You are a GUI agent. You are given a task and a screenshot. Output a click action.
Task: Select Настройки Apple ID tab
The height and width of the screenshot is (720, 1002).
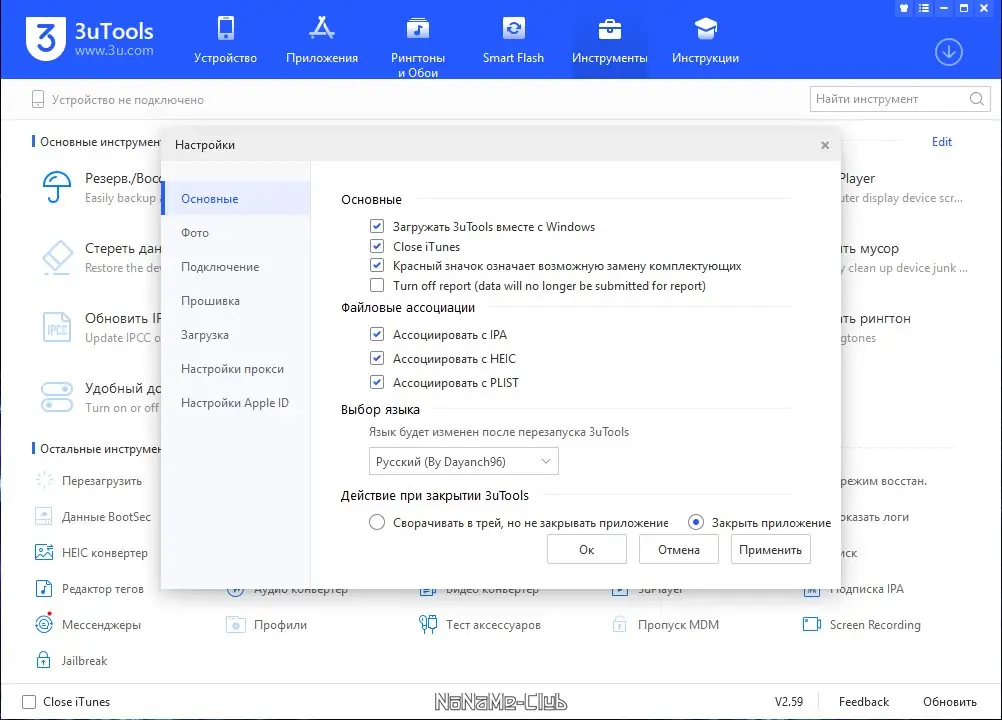click(x=236, y=402)
